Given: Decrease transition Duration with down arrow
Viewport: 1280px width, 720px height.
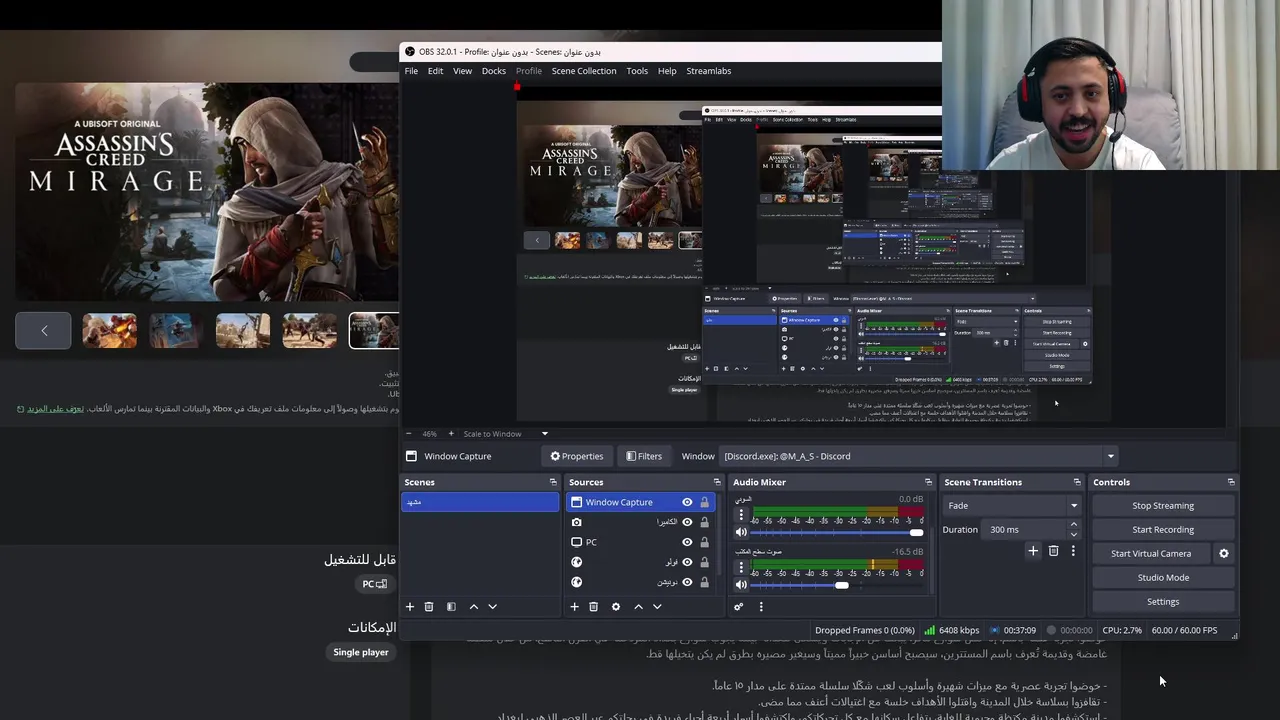Looking at the screenshot, I should click(x=1074, y=534).
